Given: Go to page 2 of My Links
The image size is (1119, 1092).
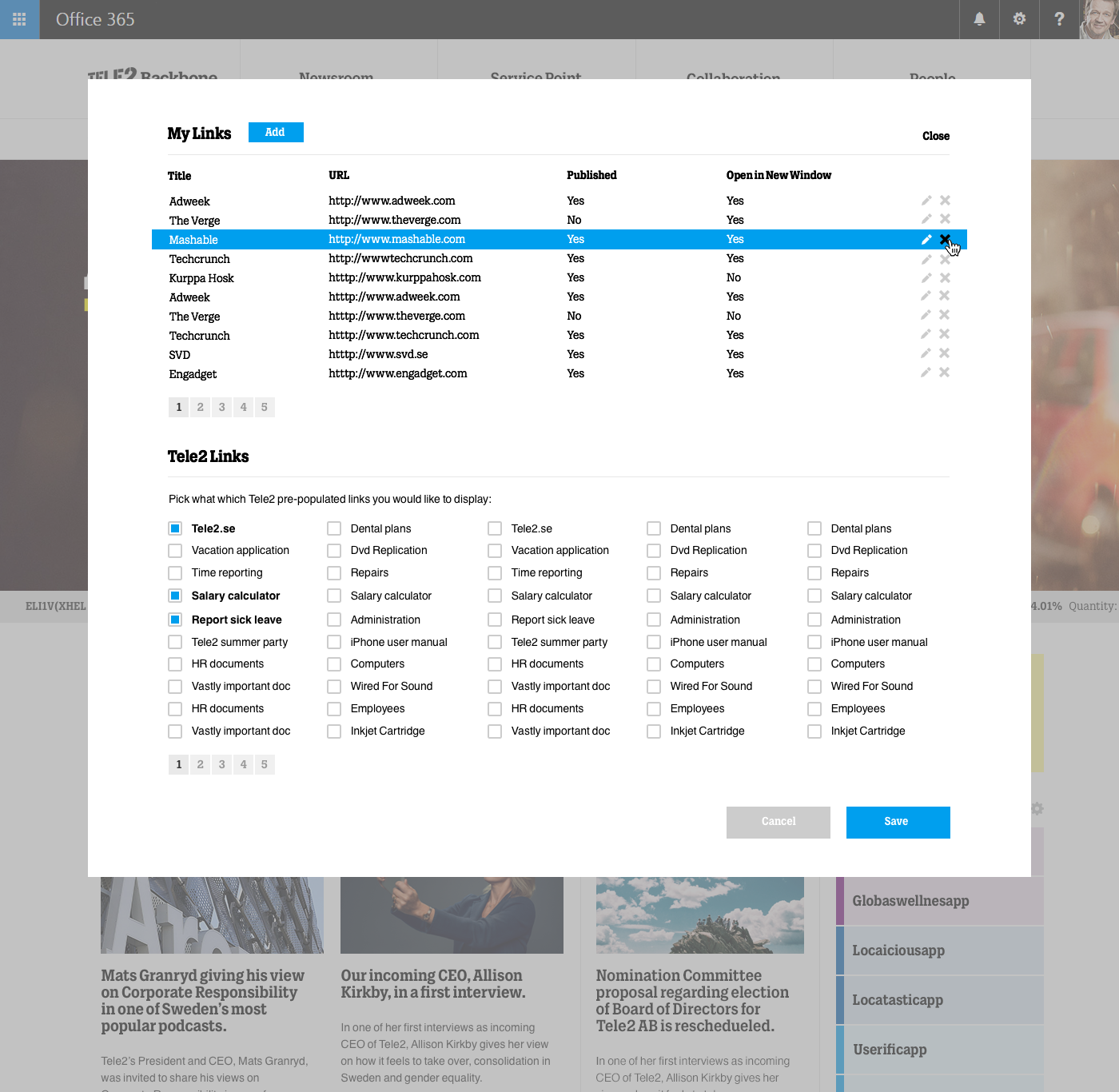Looking at the screenshot, I should [201, 407].
